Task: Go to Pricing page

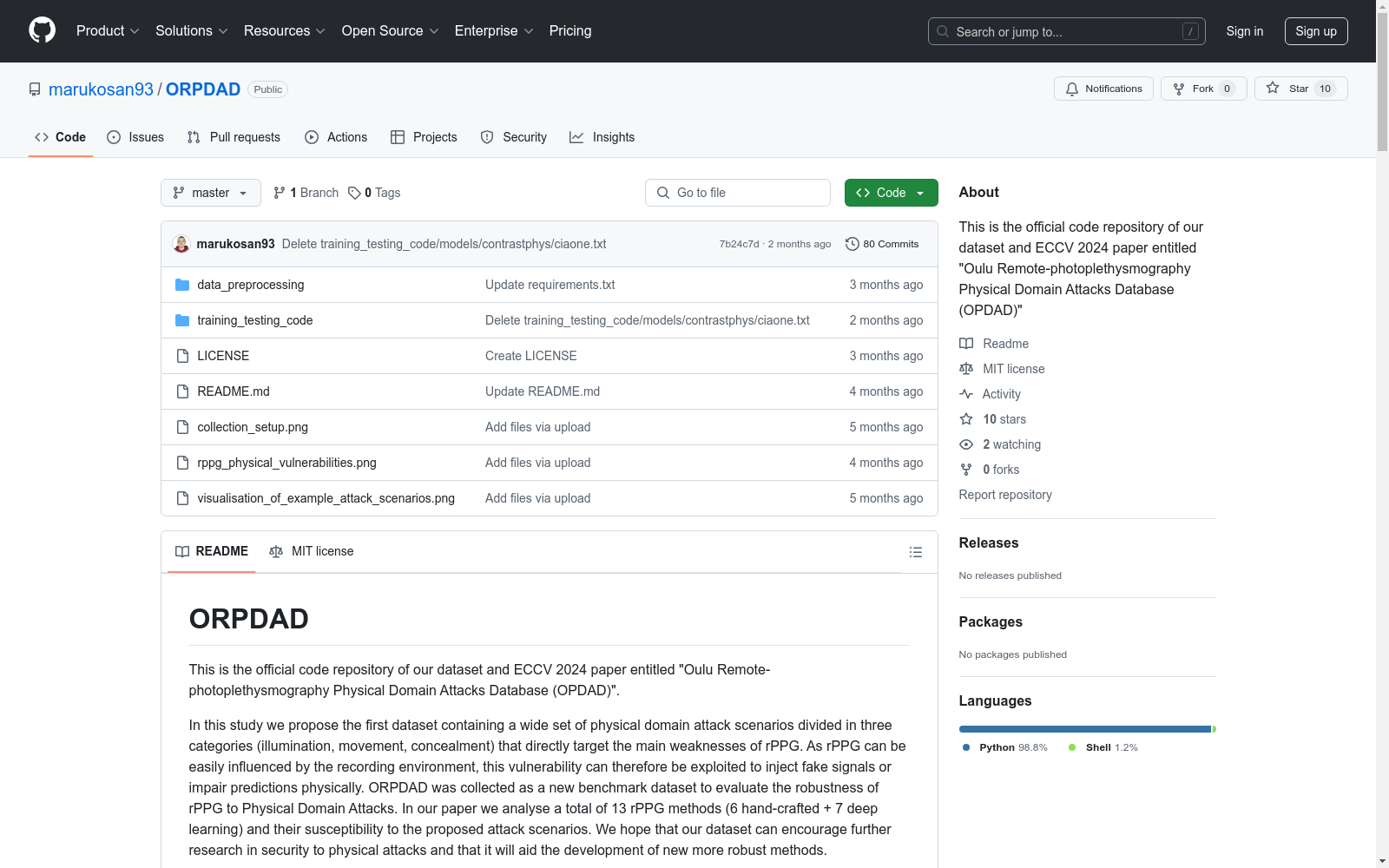Action: [x=570, y=31]
